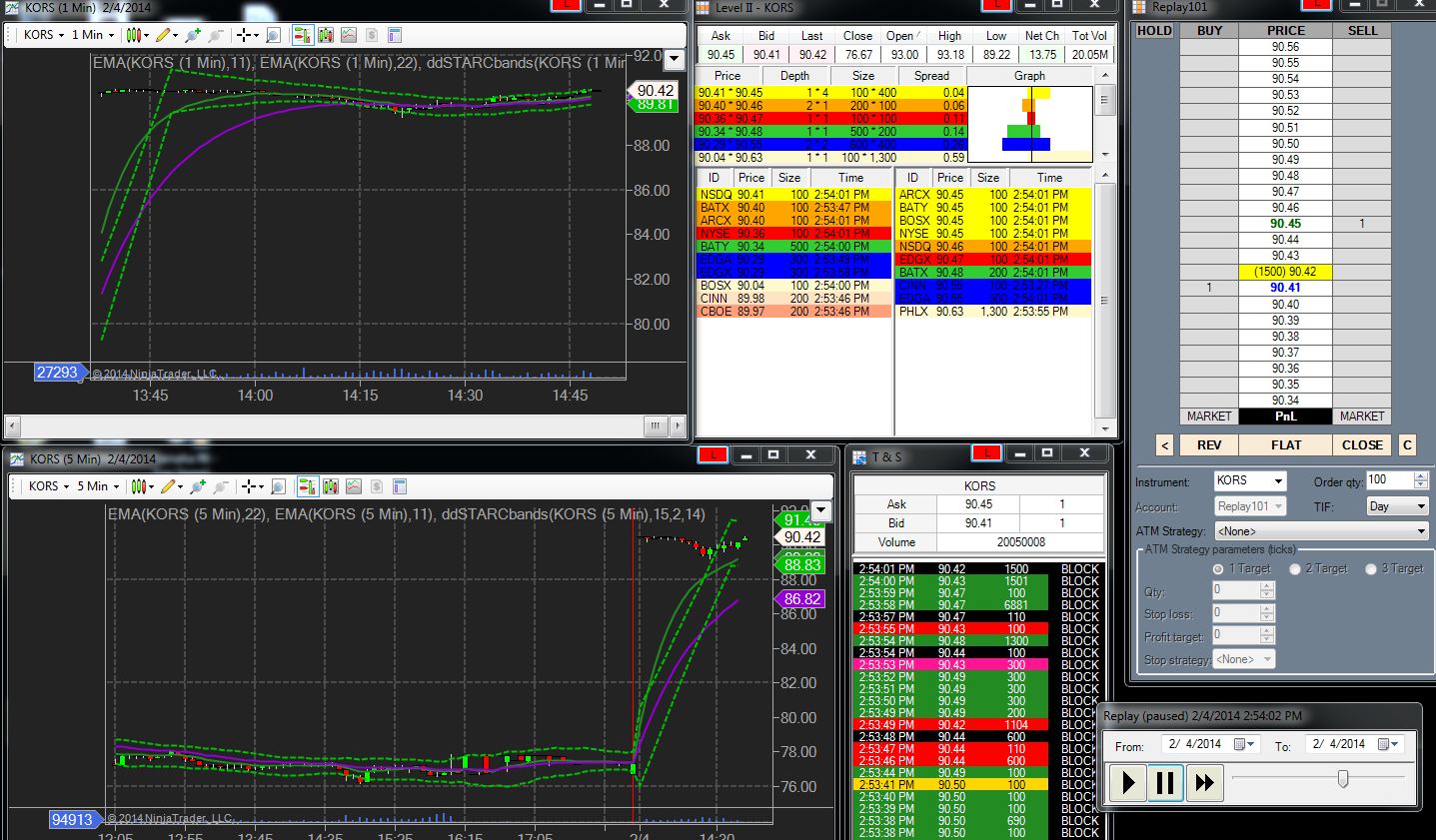Screen dimensions: 1436x840
Task: Click the sell-side MARKET button
Action: tap(1362, 417)
